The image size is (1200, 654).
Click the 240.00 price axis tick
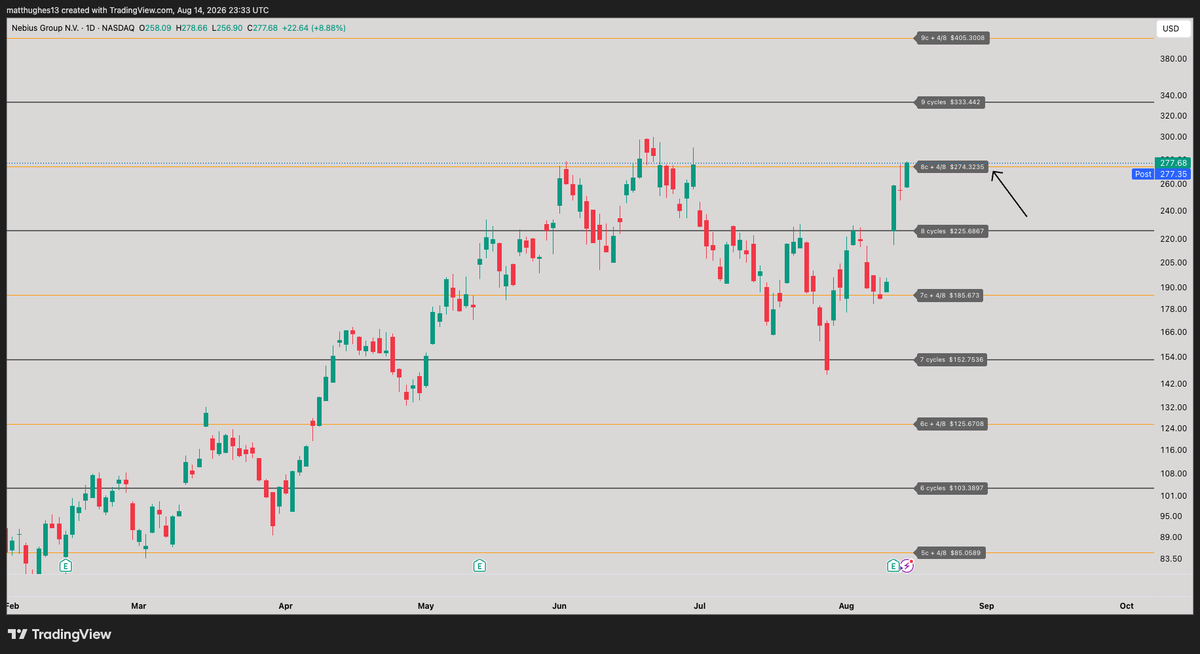pyautogui.click(x=1172, y=211)
